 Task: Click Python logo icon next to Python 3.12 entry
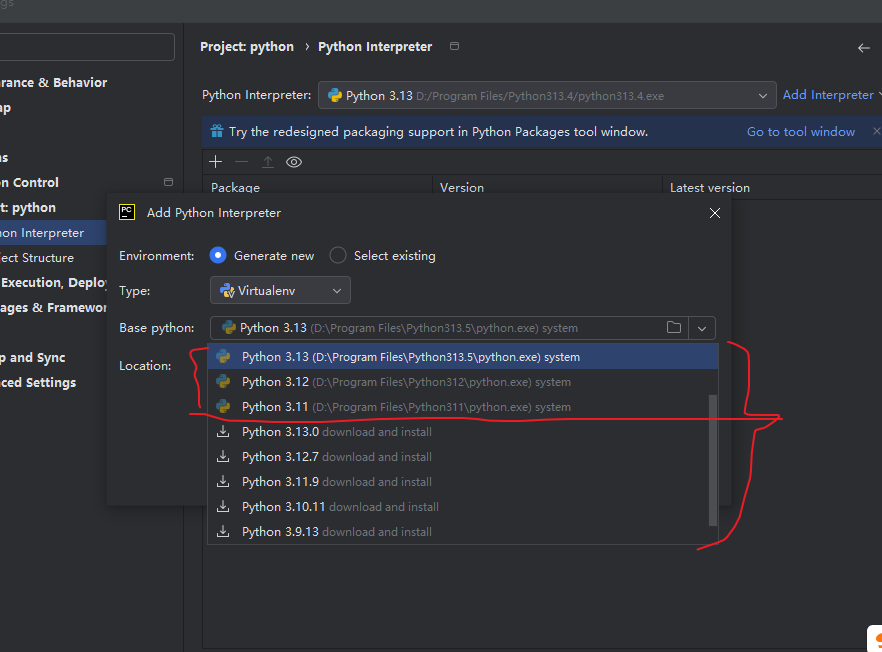[x=223, y=381]
